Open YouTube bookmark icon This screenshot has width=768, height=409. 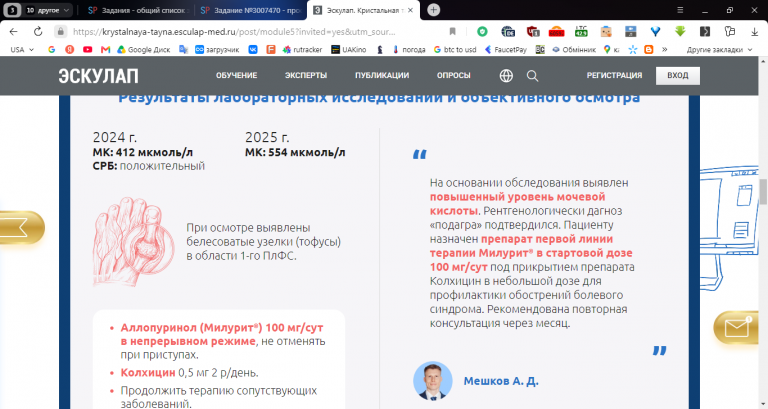click(88, 49)
